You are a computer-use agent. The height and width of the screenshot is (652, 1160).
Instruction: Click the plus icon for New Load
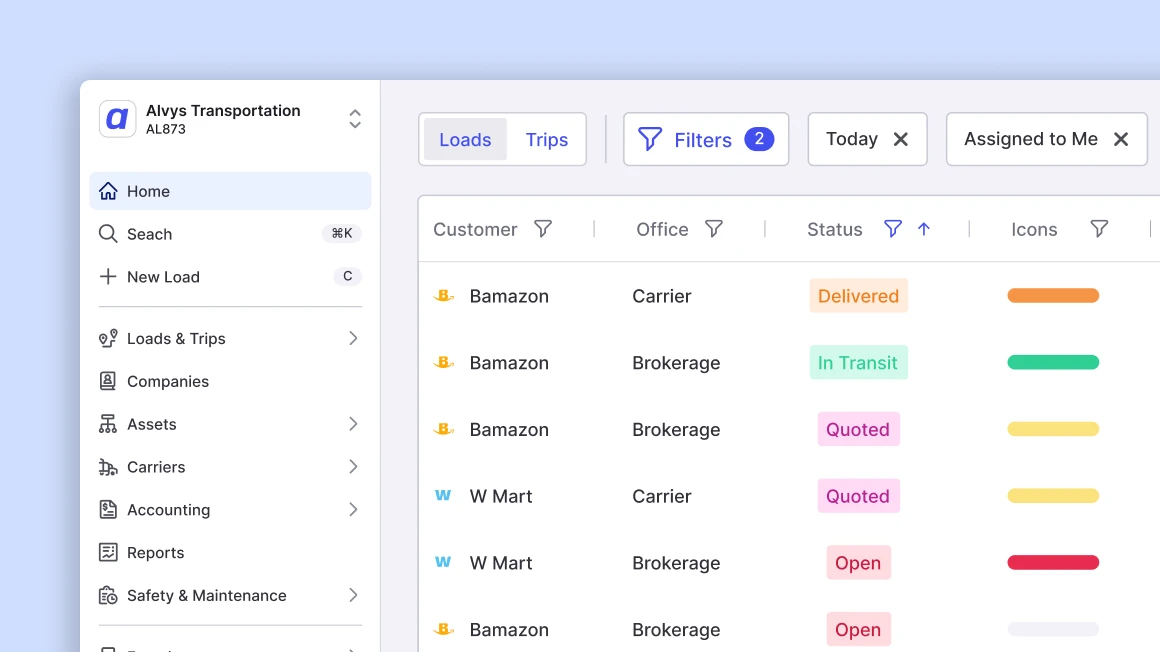108,277
